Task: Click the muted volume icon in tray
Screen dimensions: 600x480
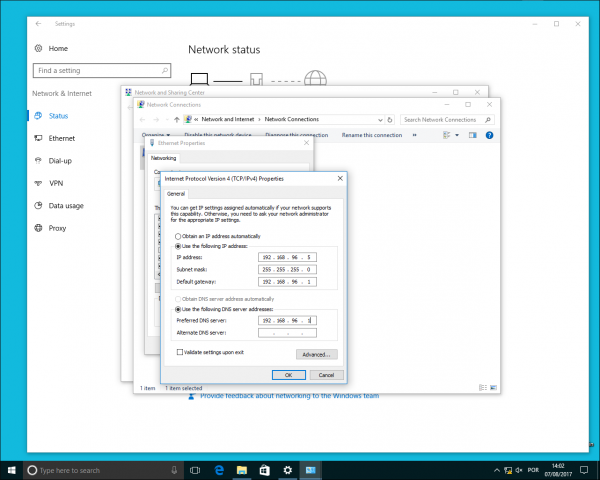Action: [519, 470]
